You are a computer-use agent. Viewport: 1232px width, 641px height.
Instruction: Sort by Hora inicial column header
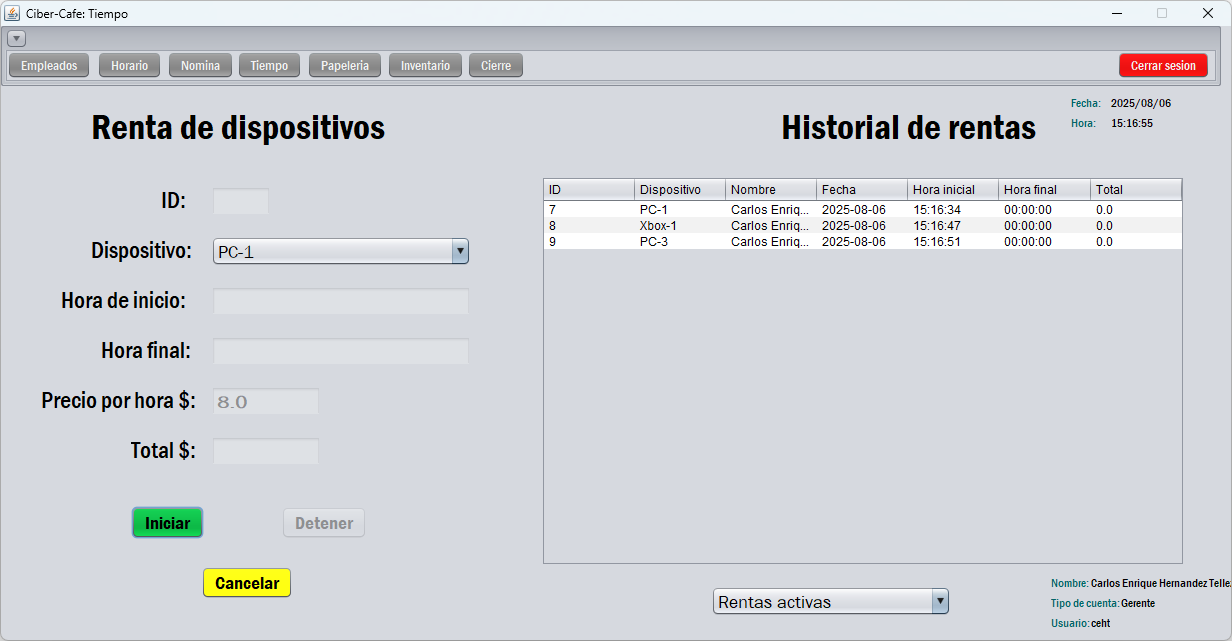(953, 190)
